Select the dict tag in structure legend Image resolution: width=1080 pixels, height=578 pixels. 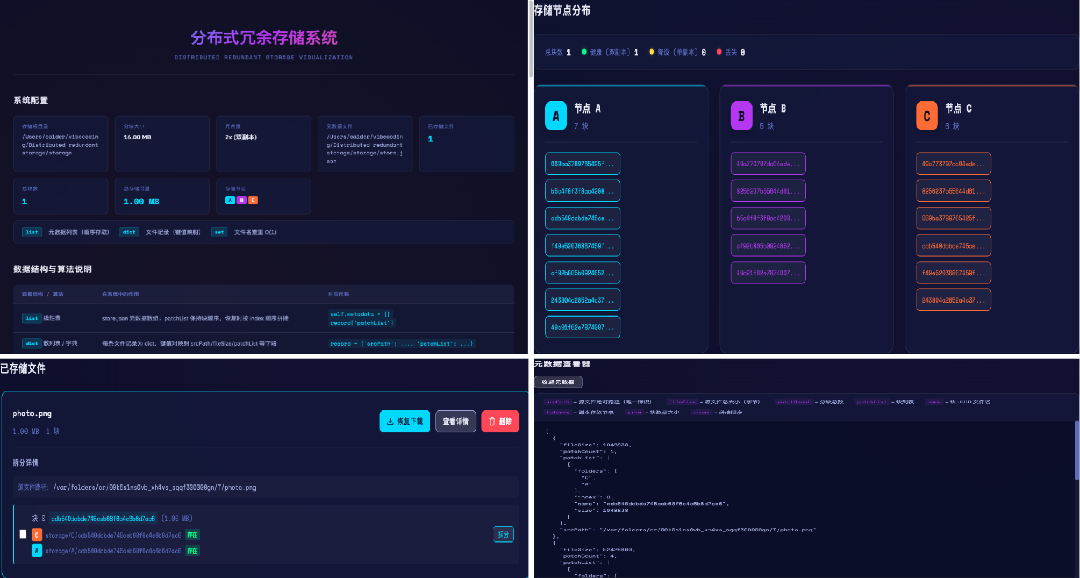click(129, 232)
